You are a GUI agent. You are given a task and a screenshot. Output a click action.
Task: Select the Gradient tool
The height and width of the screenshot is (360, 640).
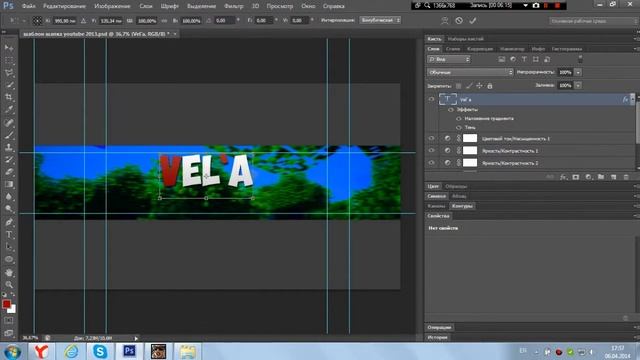point(9,184)
